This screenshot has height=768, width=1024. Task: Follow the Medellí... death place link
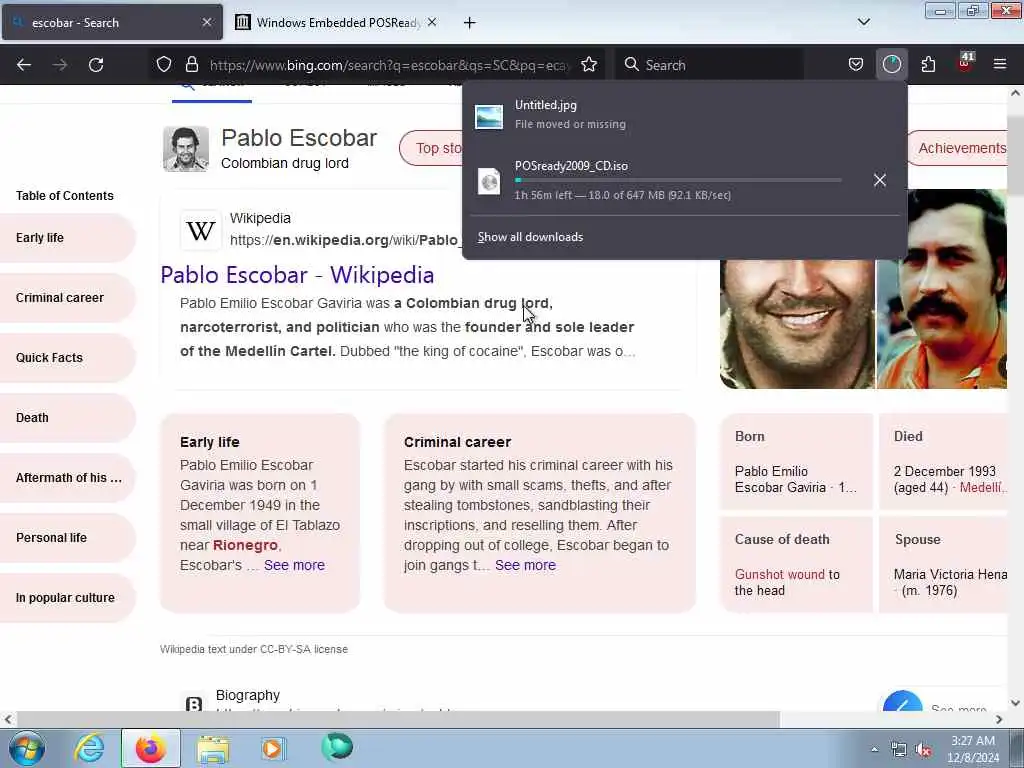[984, 487]
